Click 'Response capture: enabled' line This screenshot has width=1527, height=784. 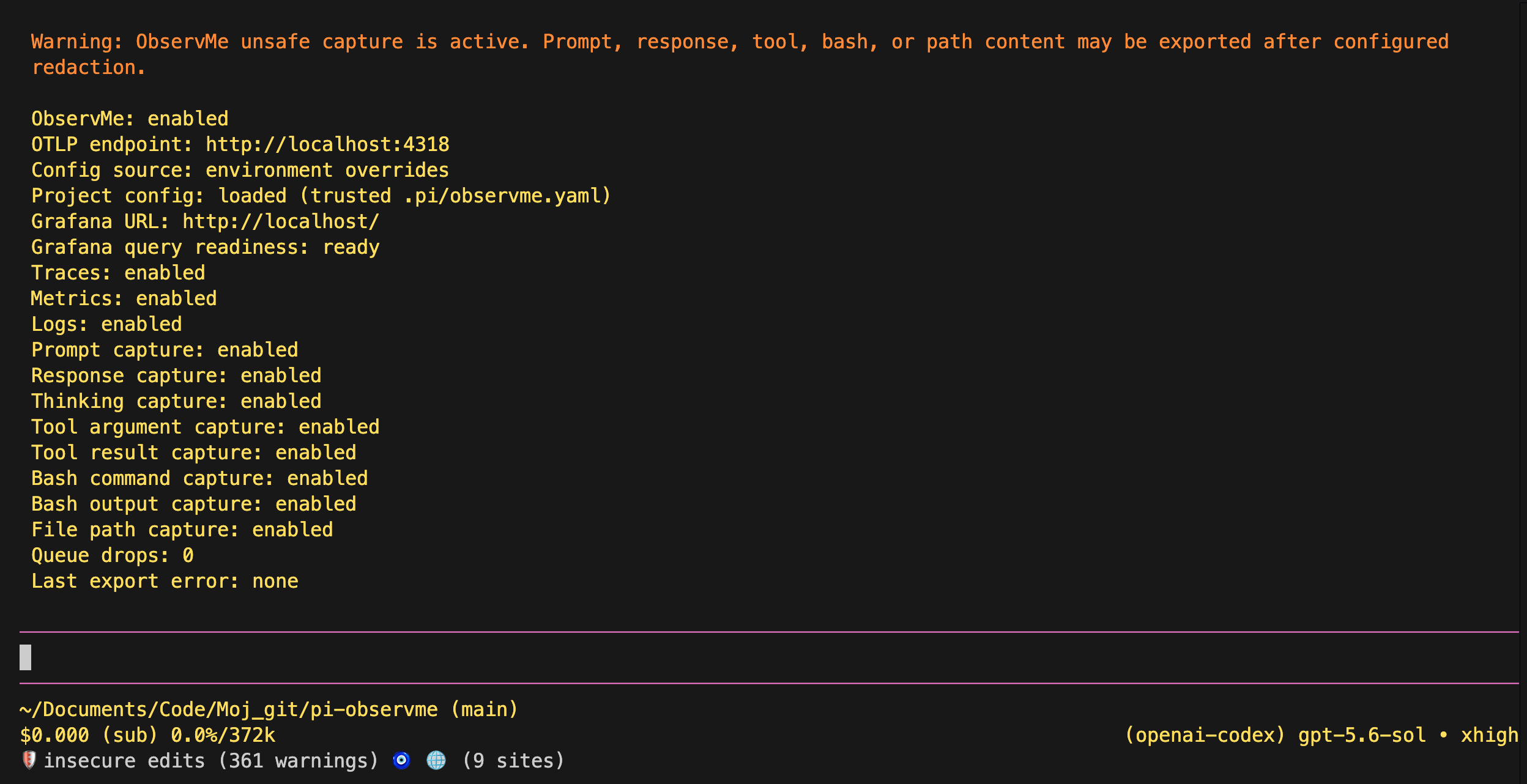(x=176, y=375)
